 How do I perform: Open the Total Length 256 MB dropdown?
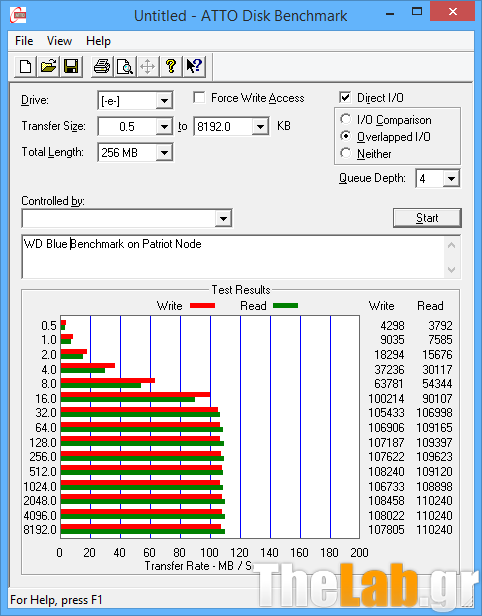click(x=164, y=153)
